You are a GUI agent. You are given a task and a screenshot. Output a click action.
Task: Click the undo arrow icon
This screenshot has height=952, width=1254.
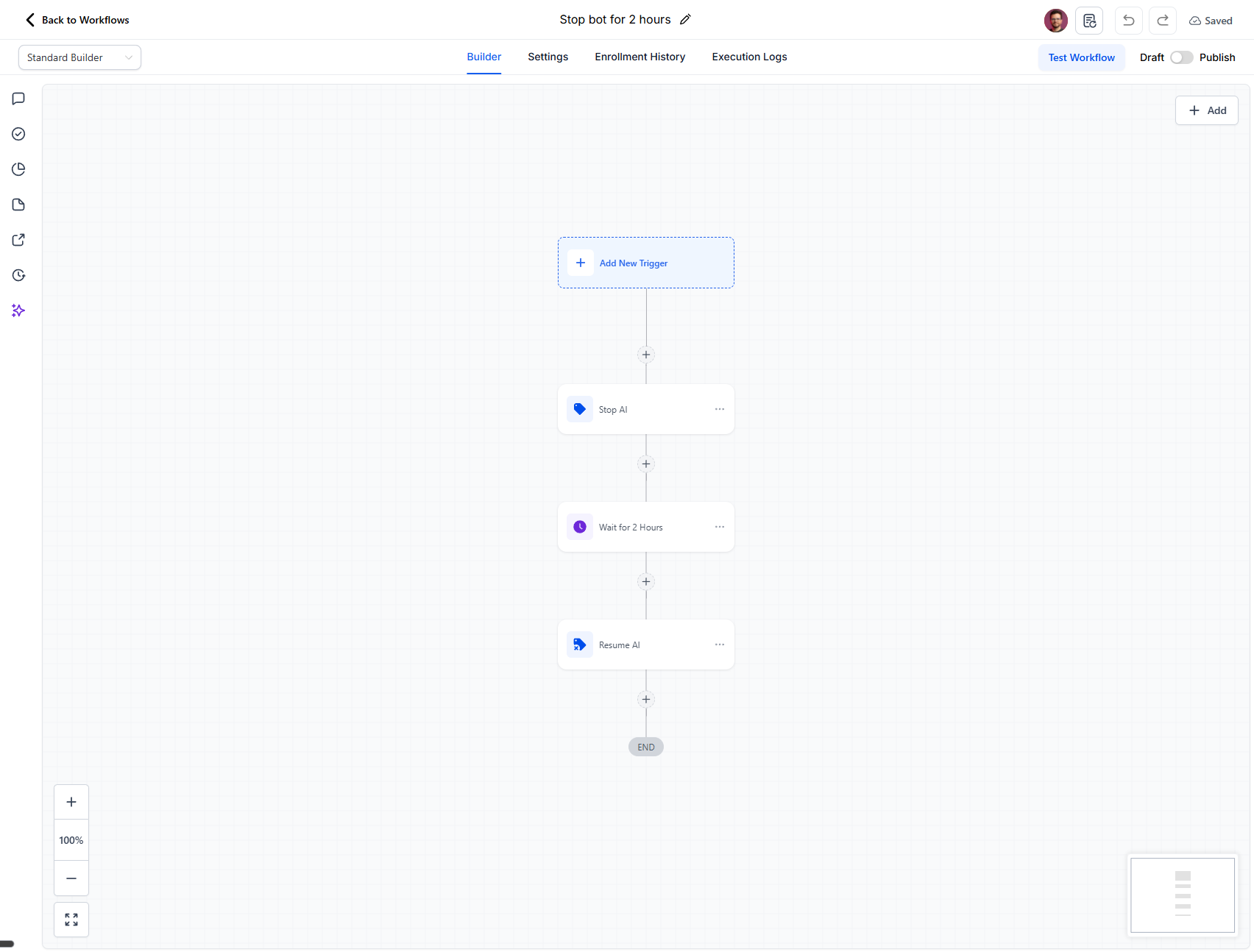[1128, 20]
